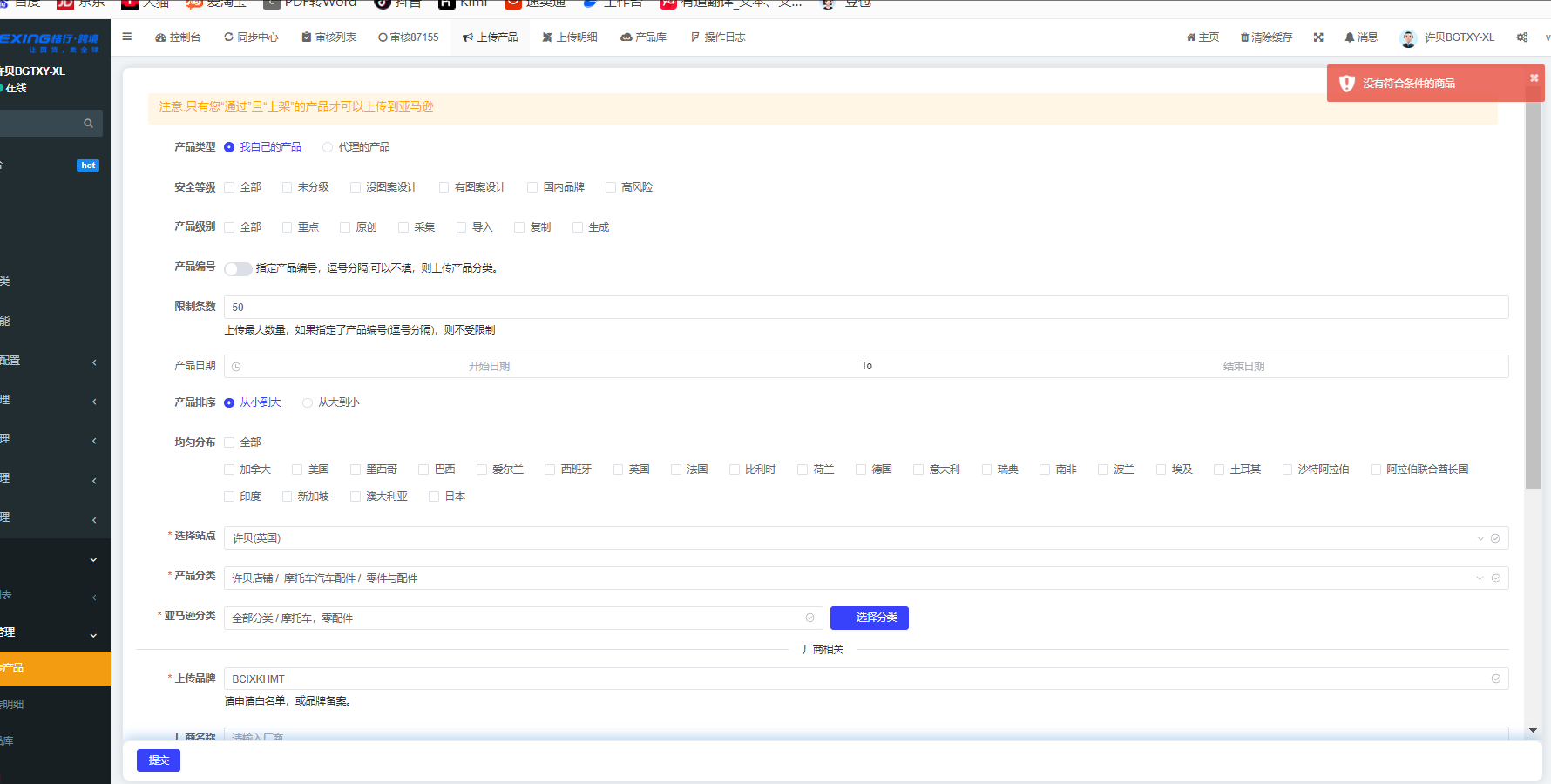Switch to the 上传明细 tab

[570, 37]
